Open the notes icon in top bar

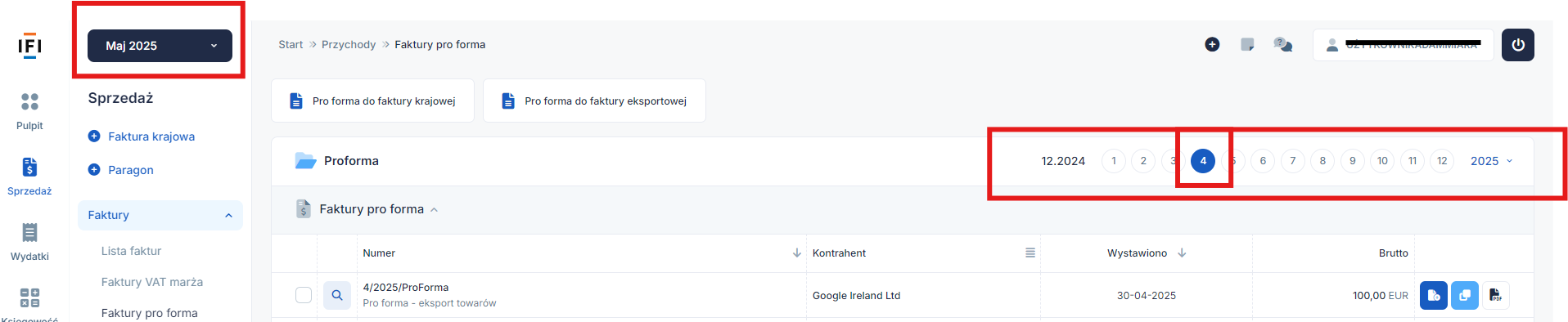point(1247,44)
